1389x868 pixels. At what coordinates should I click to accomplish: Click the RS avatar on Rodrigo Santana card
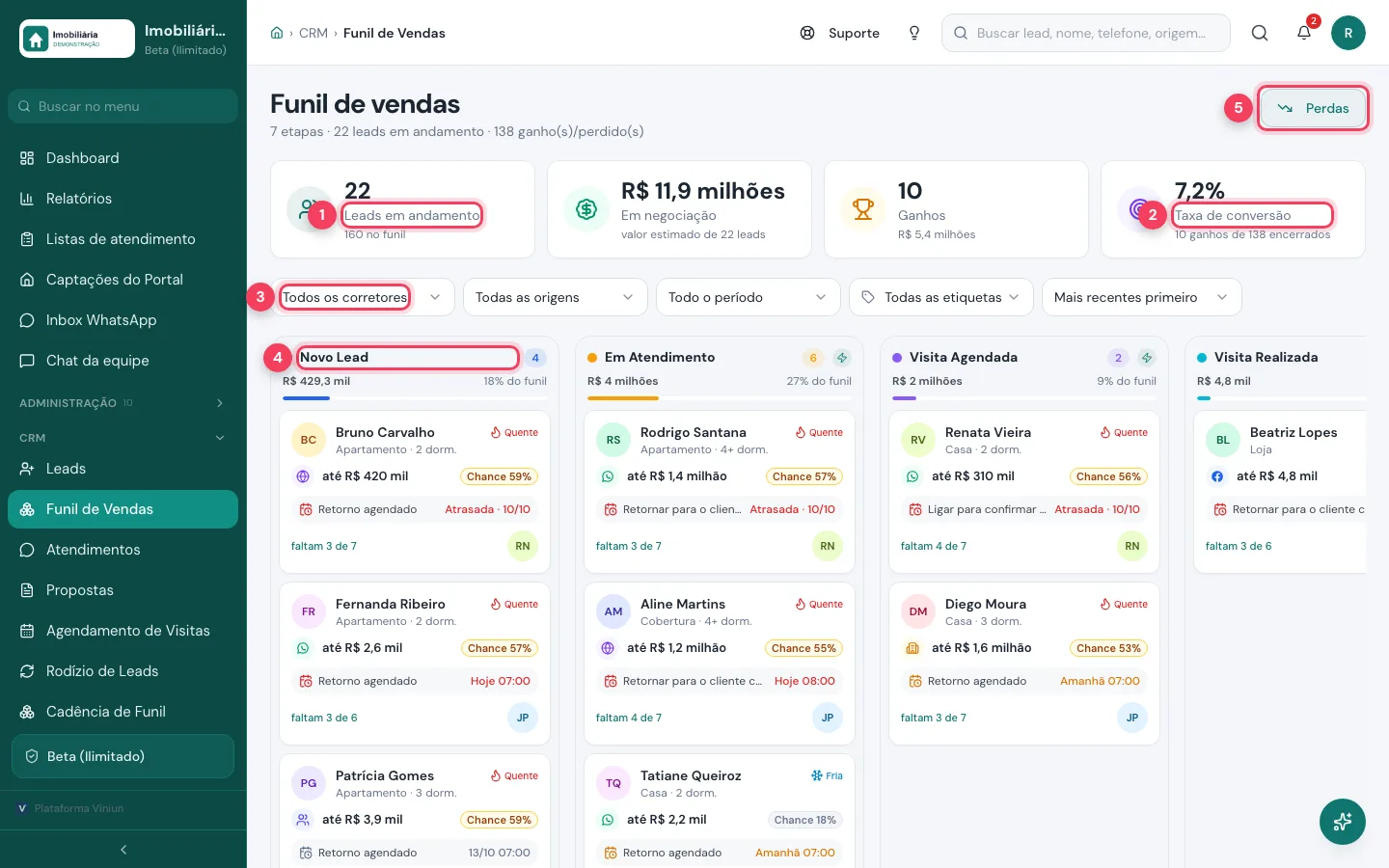point(613,440)
